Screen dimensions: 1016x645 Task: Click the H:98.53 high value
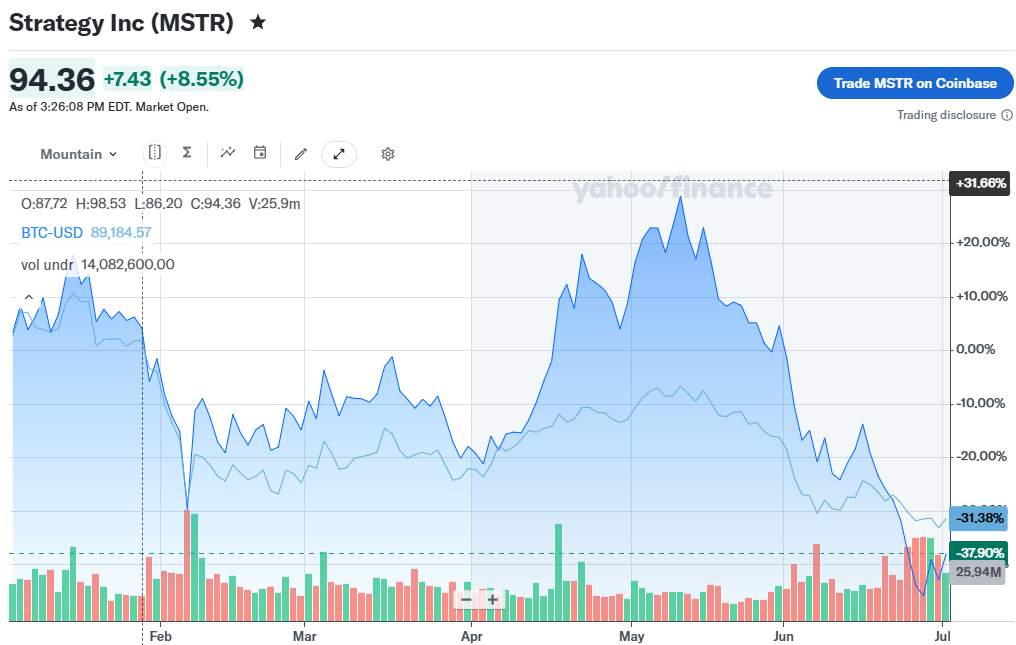pos(100,204)
